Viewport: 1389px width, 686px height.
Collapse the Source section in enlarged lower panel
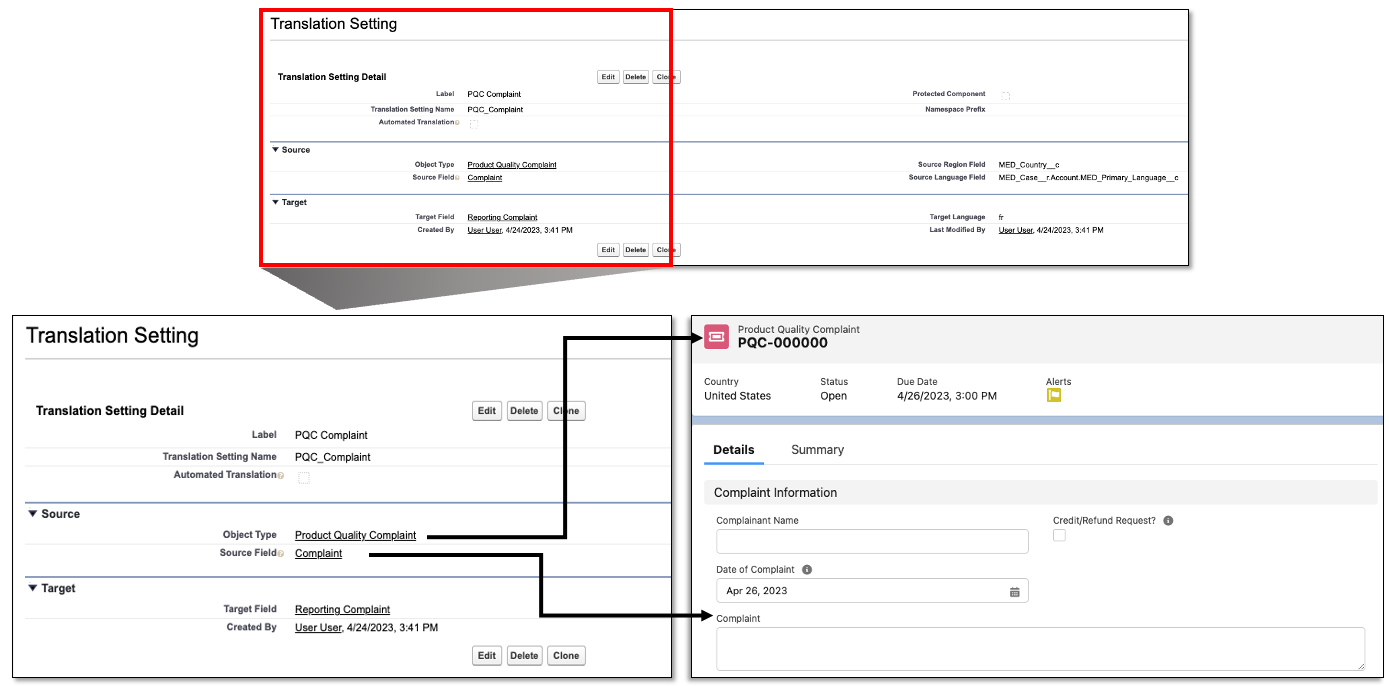coord(33,514)
